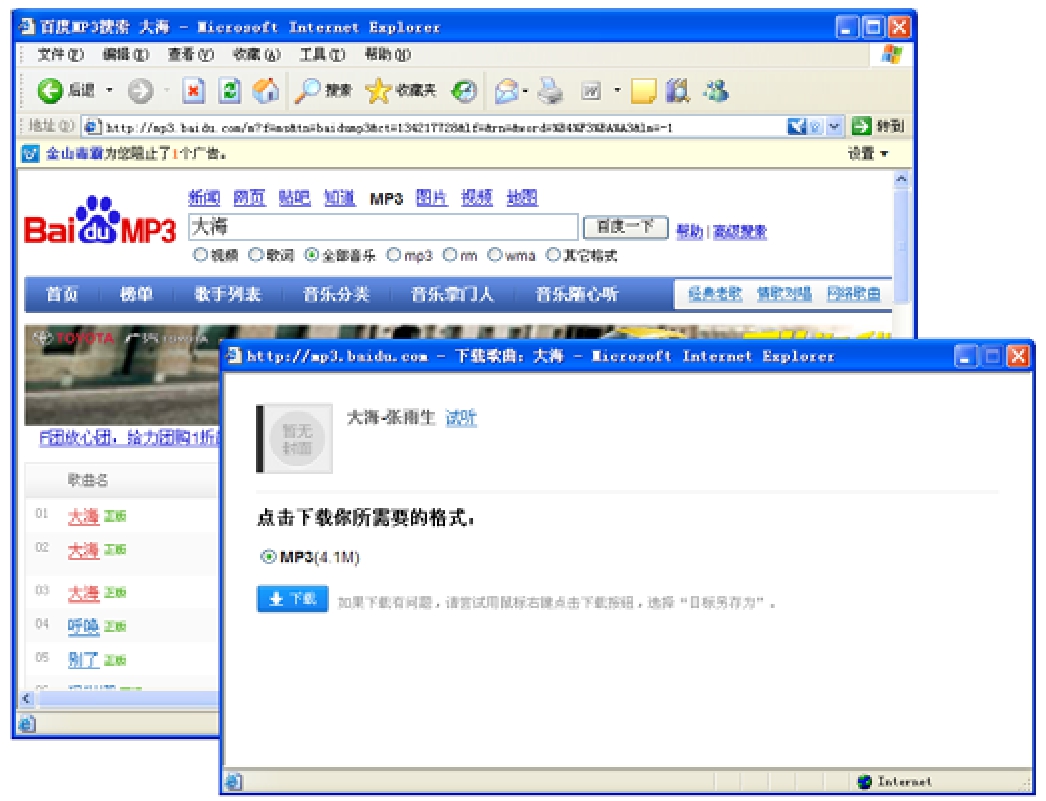Stop page loading with the red X icon
The image size is (1046, 801).
193,91
